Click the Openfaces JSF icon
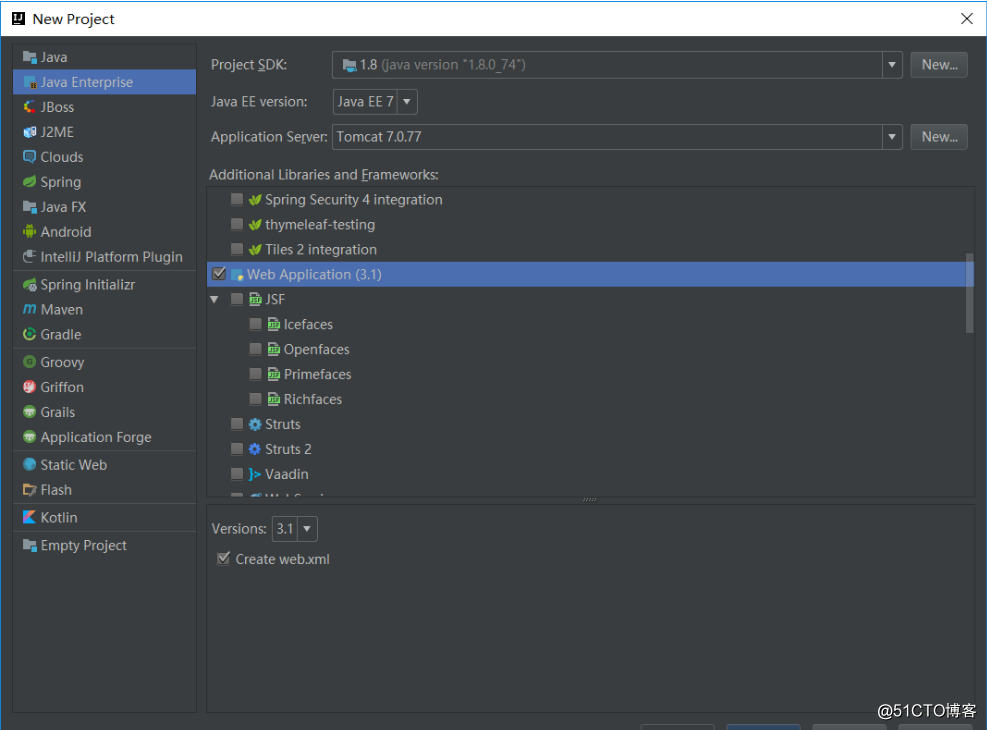987x730 pixels. click(274, 349)
